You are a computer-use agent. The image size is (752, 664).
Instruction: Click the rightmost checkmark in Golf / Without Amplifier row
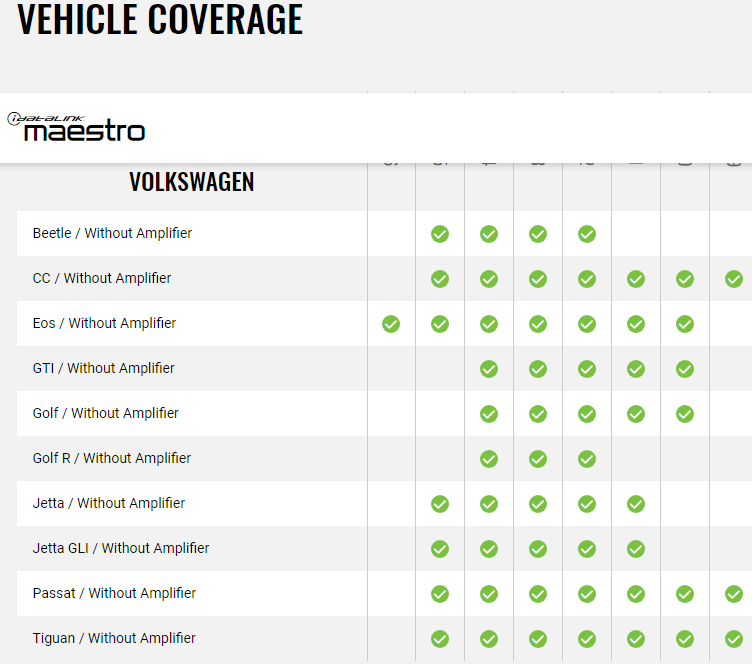(685, 414)
